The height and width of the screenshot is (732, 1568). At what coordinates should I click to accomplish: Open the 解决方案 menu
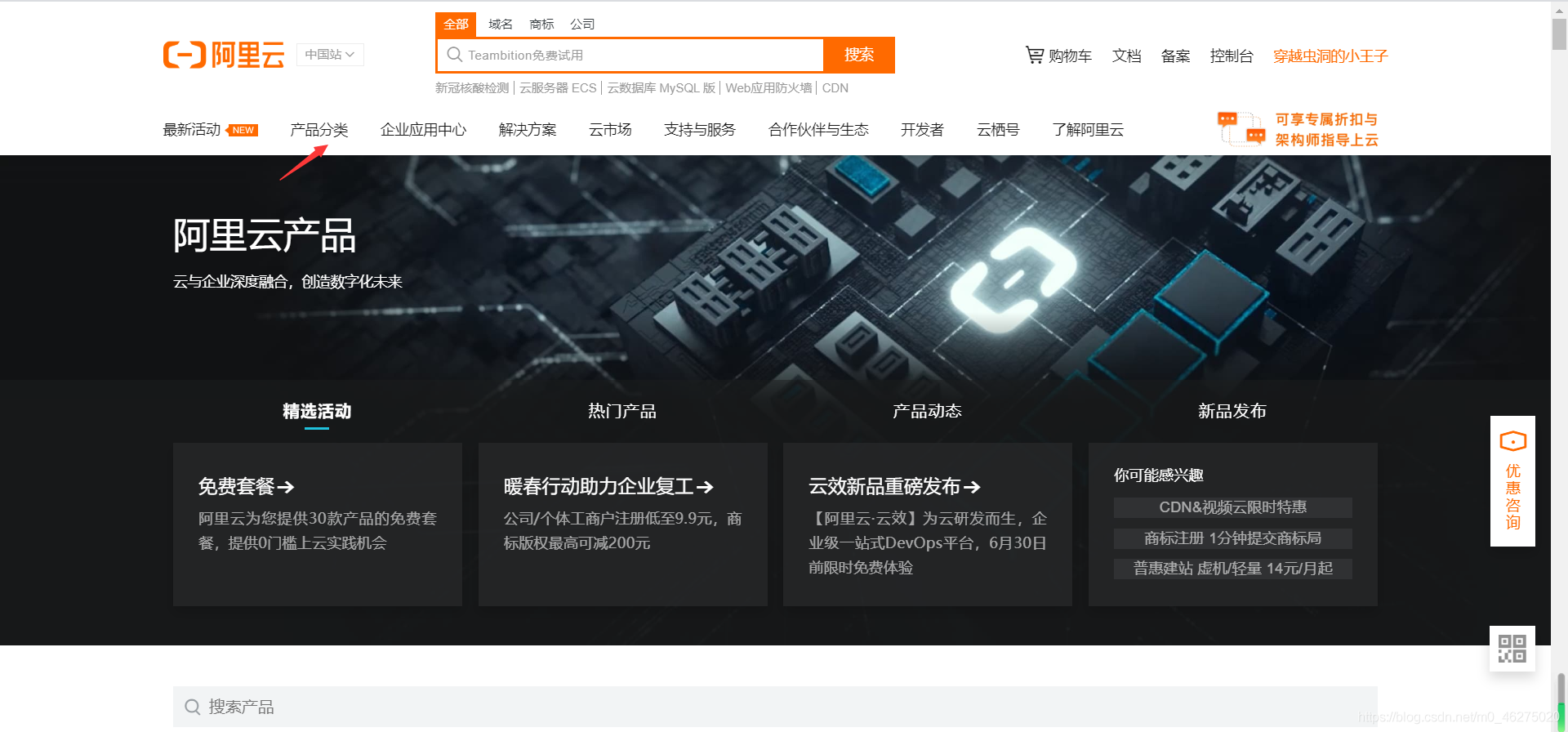[x=528, y=130]
